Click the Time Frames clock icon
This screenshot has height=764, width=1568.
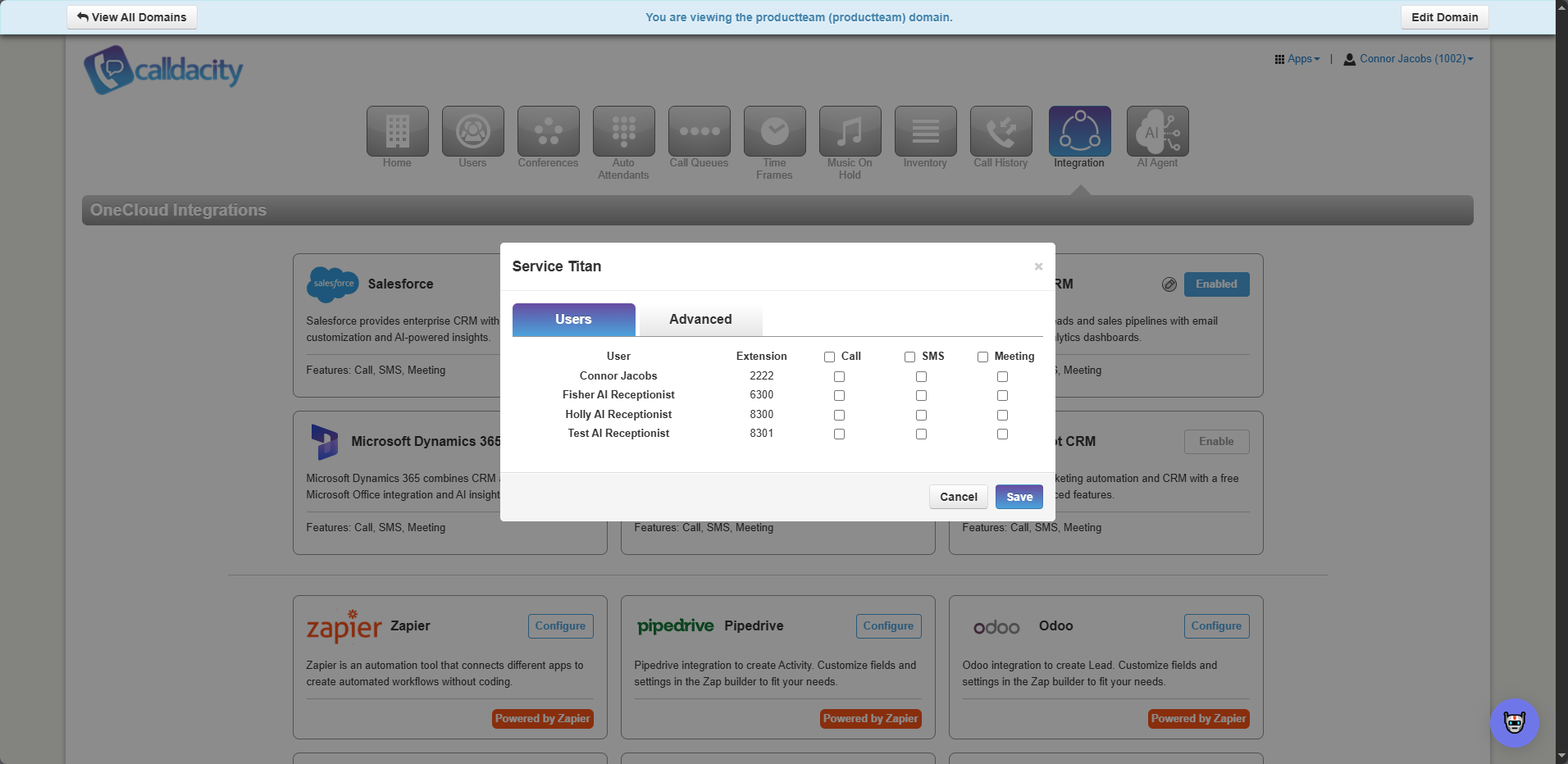[774, 131]
